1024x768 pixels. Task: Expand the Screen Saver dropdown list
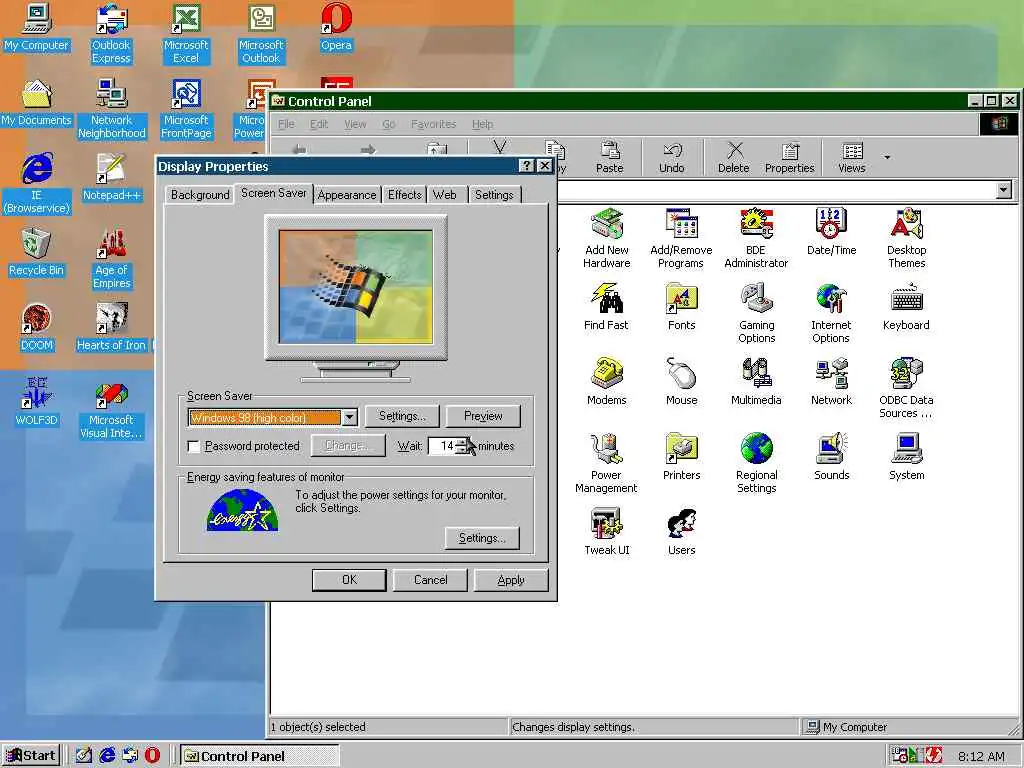click(x=349, y=417)
